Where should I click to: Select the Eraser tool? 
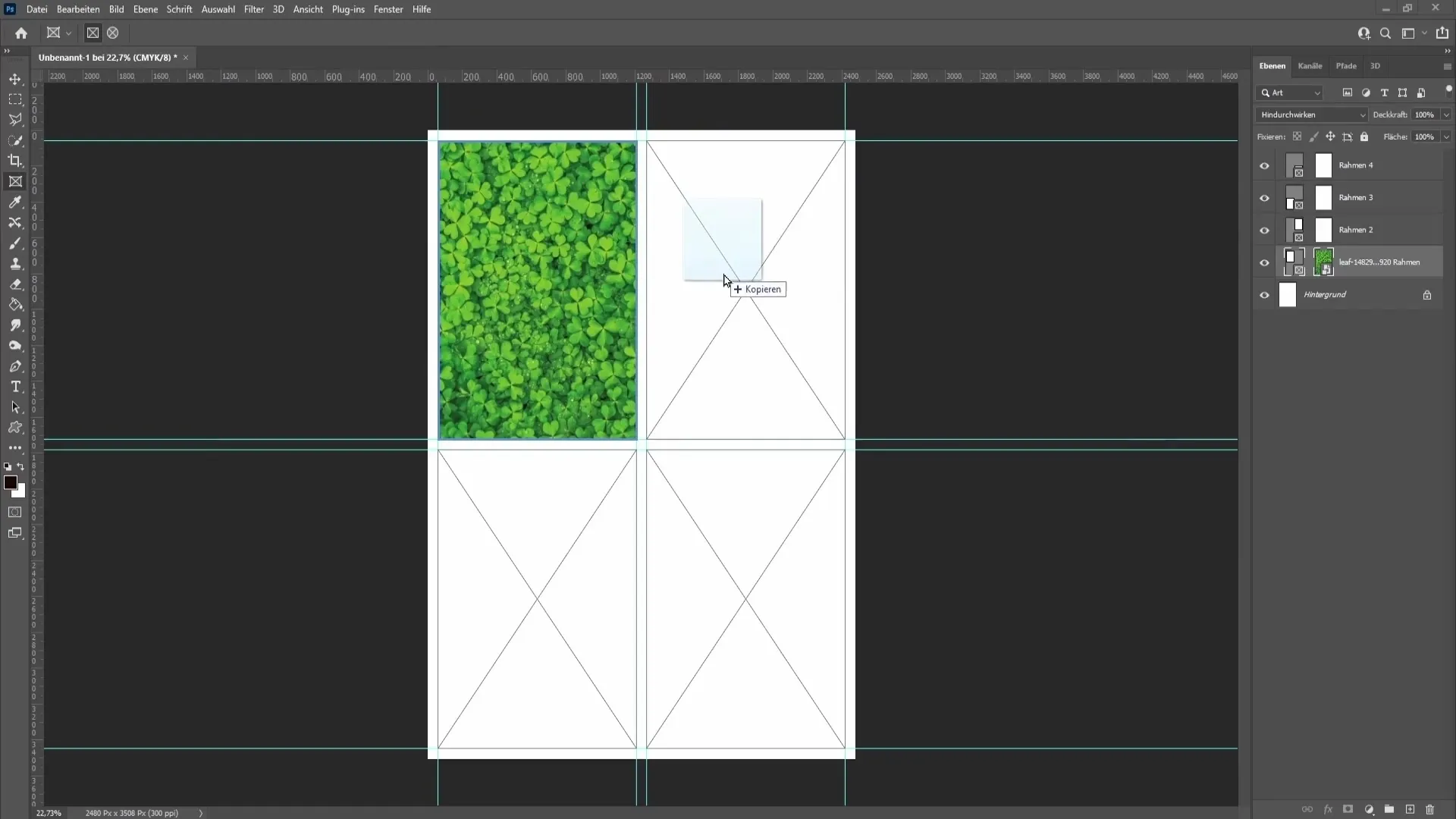(15, 284)
